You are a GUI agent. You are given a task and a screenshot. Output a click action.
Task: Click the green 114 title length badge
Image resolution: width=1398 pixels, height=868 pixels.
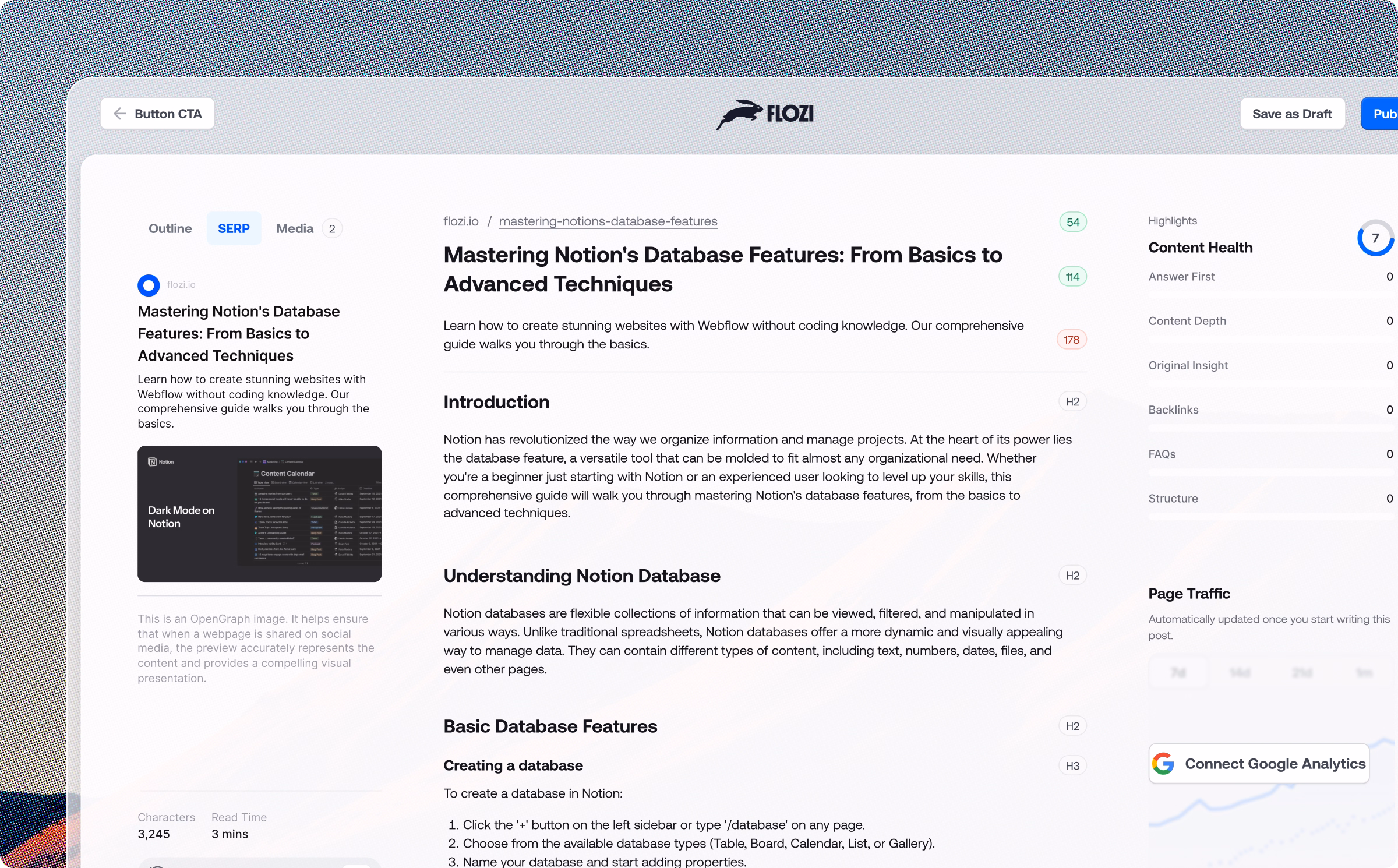(x=1072, y=277)
